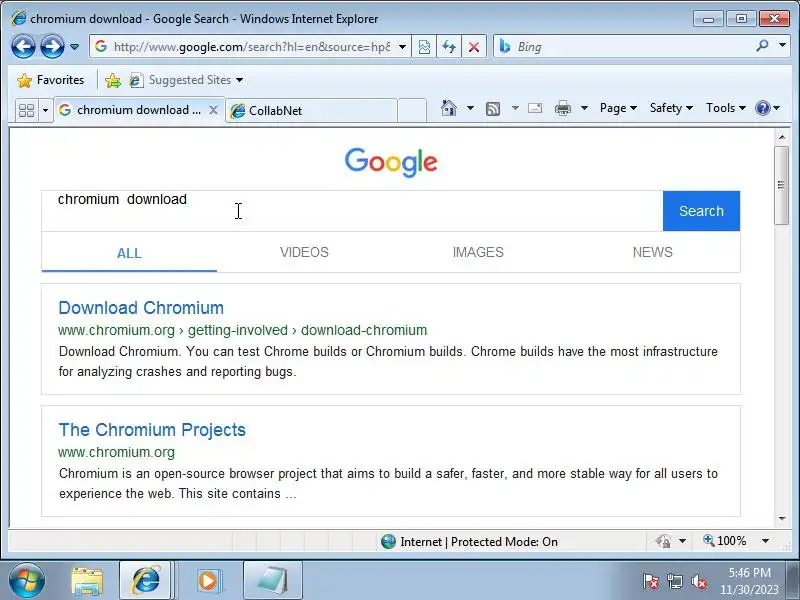Click Add to Favorites Bar icon
Image resolution: width=800 pixels, height=600 pixels.
click(113, 80)
